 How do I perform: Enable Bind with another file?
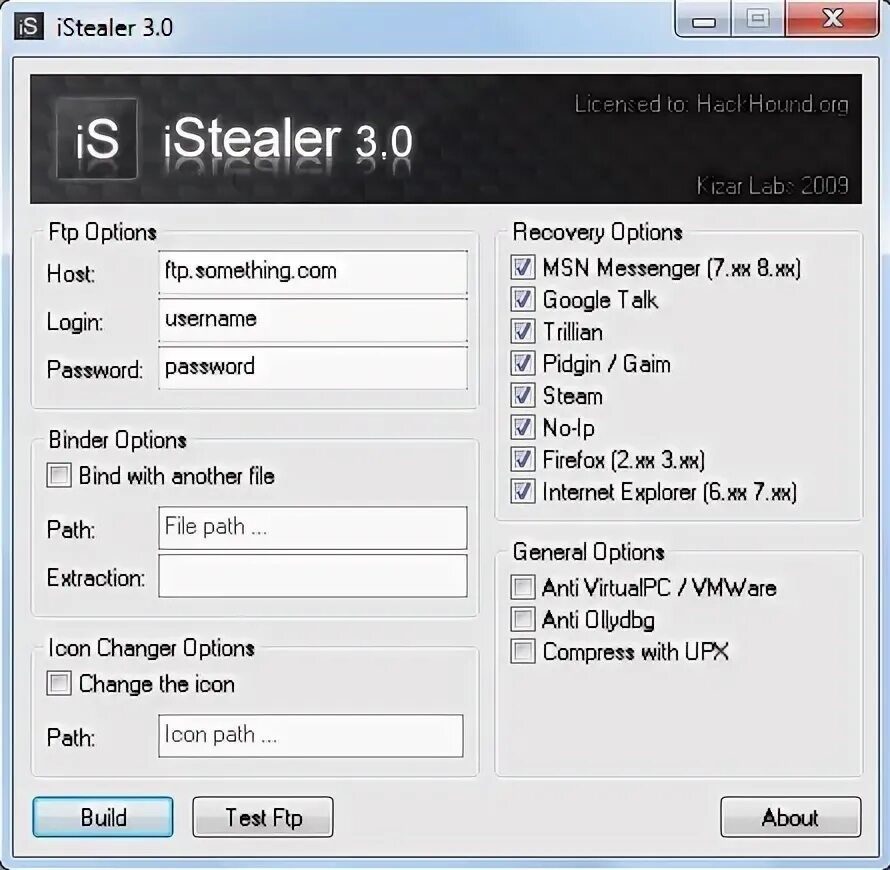59,476
